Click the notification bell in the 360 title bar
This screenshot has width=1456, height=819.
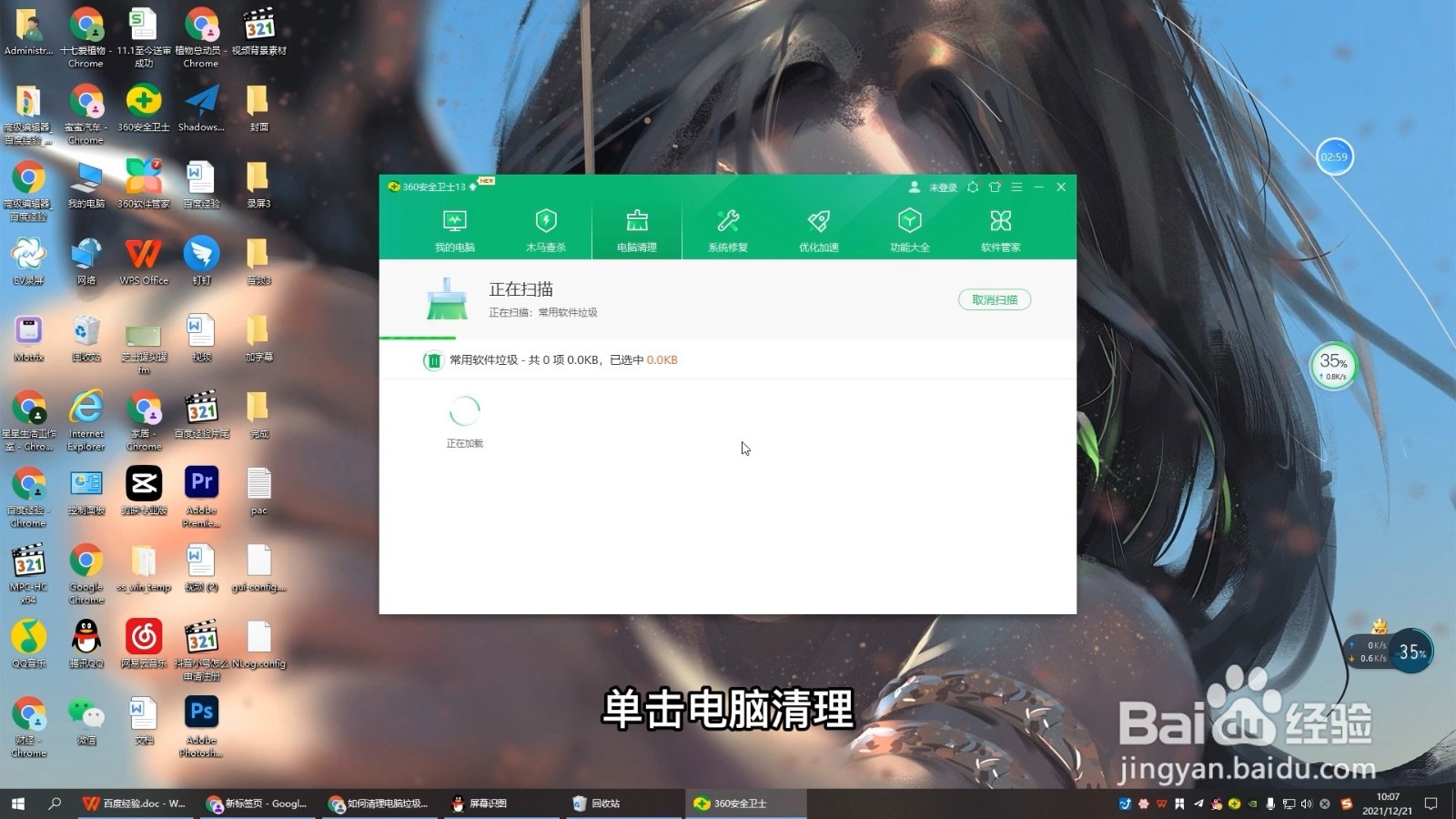973,187
